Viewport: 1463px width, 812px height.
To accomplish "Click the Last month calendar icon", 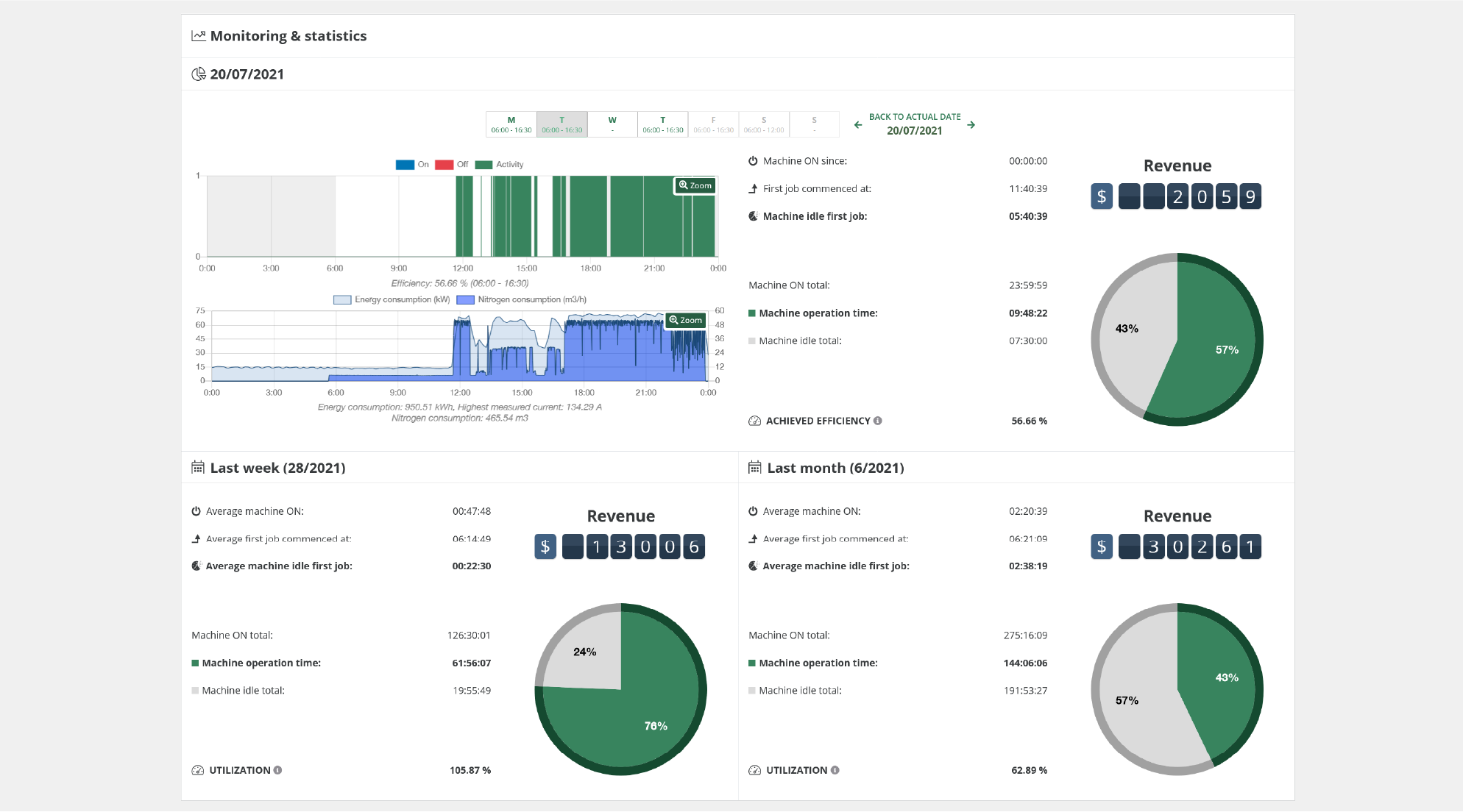I will click(x=754, y=468).
